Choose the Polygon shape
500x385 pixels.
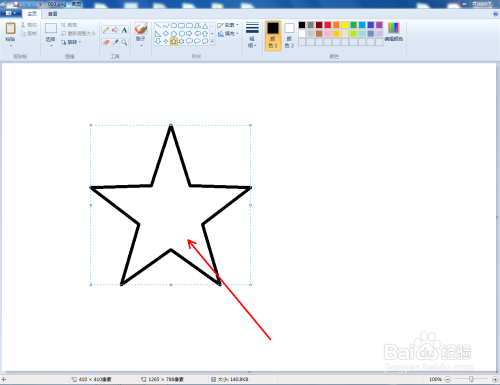point(197,26)
